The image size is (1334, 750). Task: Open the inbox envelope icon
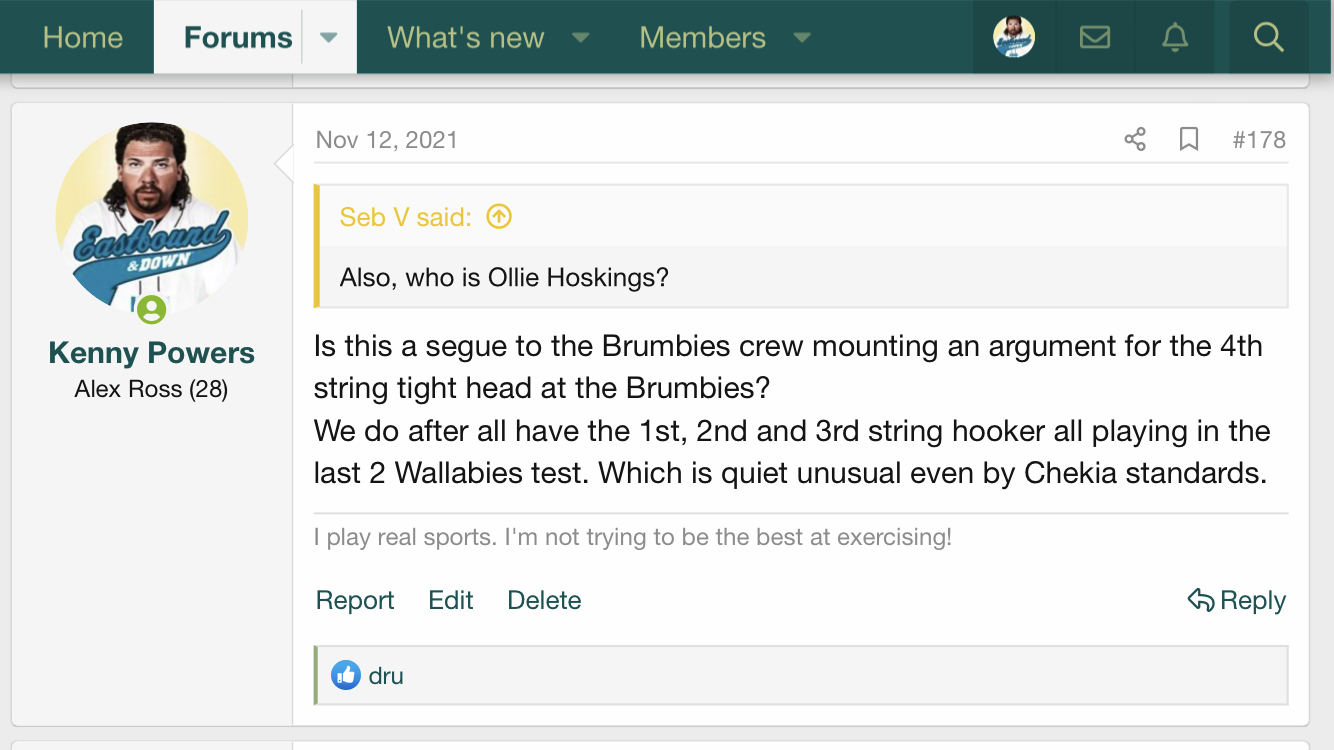1095,38
